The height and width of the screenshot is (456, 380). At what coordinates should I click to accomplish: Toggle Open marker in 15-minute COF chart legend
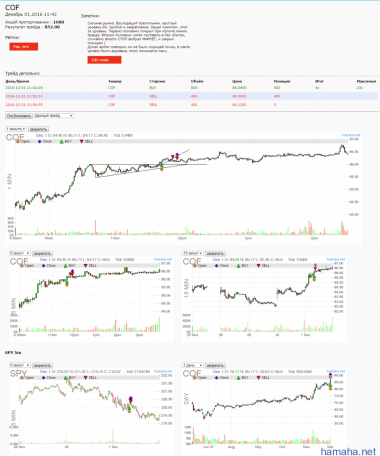[195, 266]
